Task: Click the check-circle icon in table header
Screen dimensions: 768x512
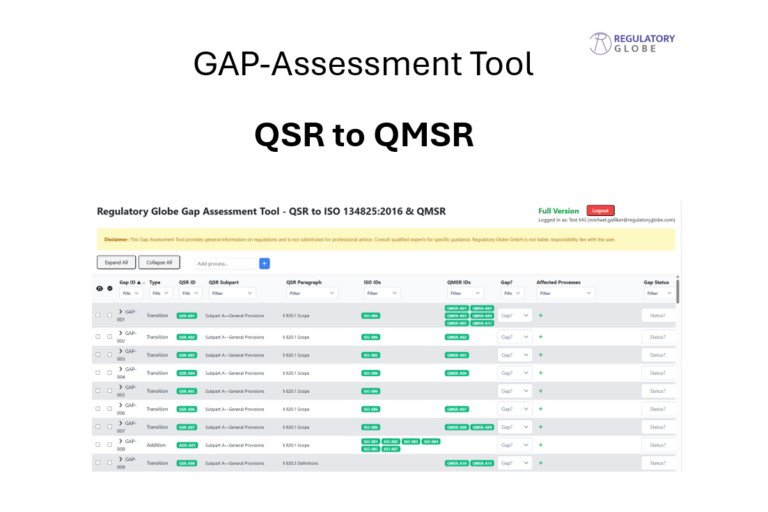Action: [110, 289]
